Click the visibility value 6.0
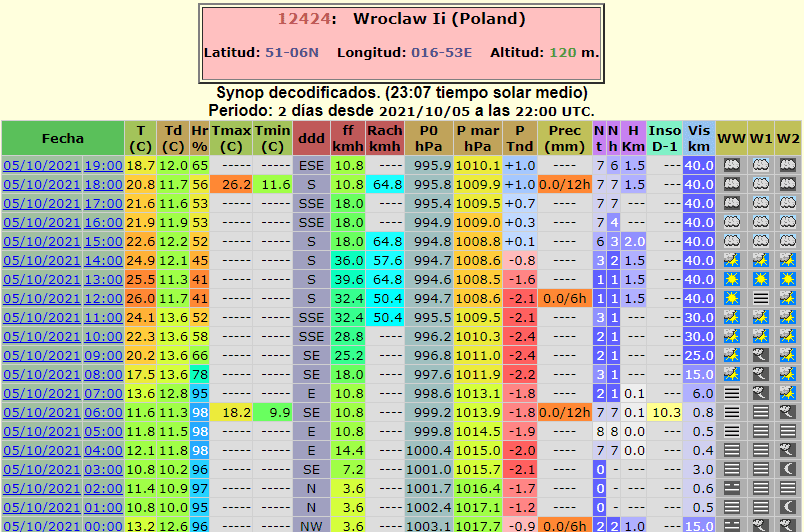 pos(699,393)
